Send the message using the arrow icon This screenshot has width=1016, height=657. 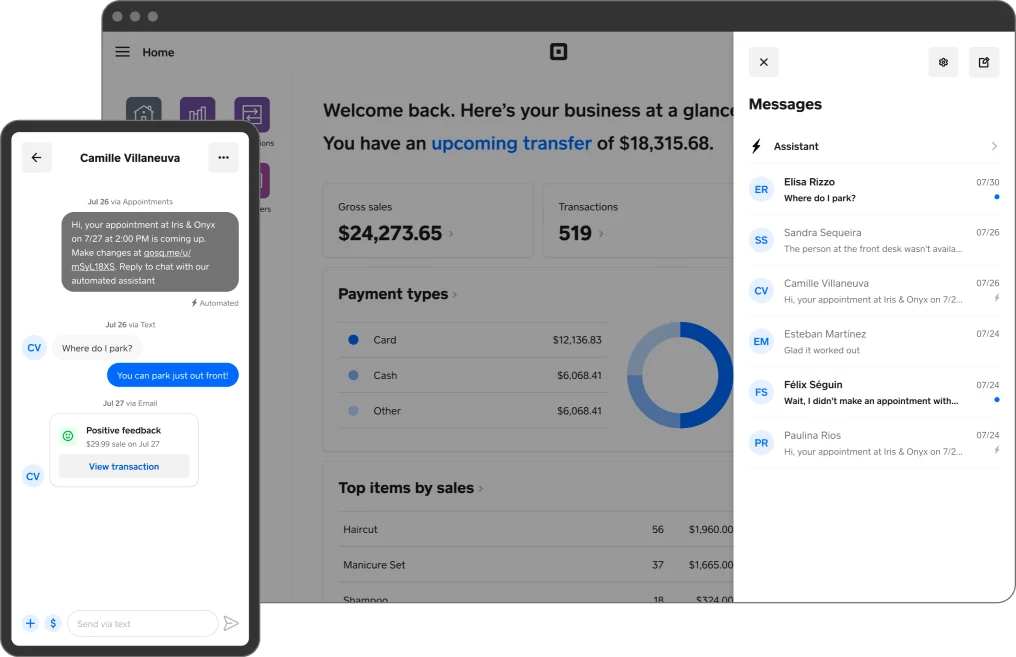pyautogui.click(x=231, y=623)
